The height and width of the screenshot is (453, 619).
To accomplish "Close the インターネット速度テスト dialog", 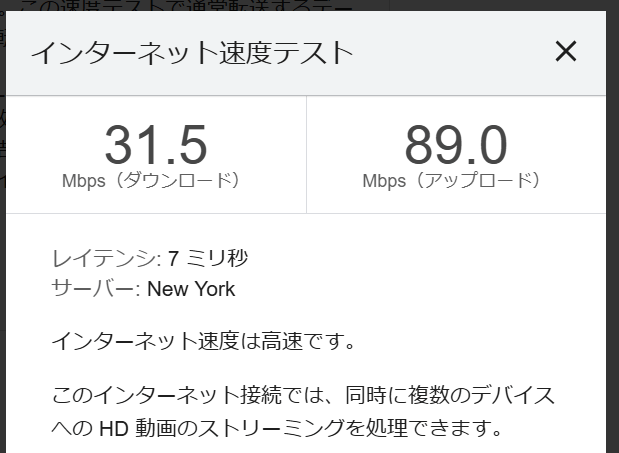I will 566,52.
